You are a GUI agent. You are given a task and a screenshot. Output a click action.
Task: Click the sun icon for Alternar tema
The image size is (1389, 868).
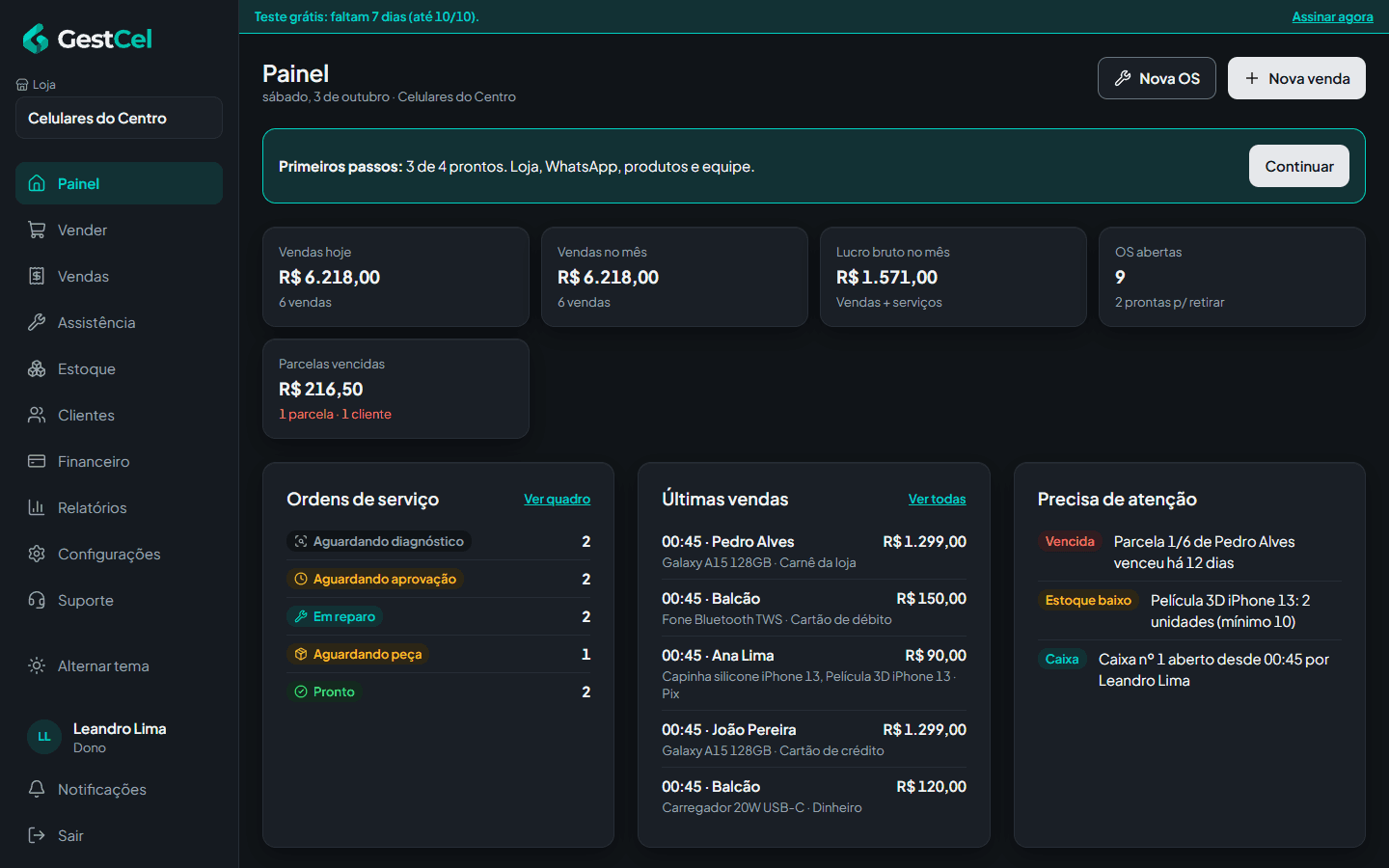[37, 665]
